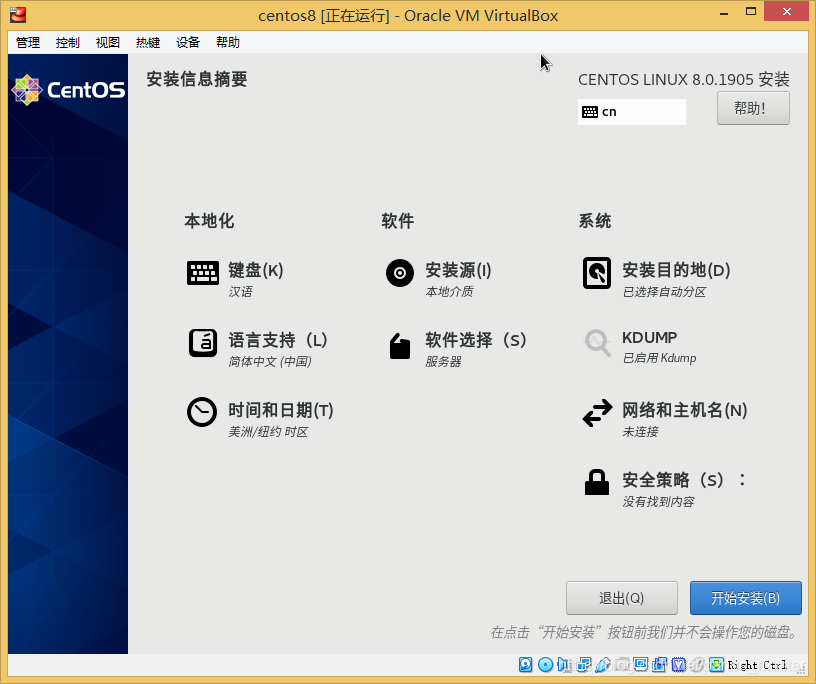Click the network adapter status icon
The width and height of the screenshot is (816, 684).
583,664
